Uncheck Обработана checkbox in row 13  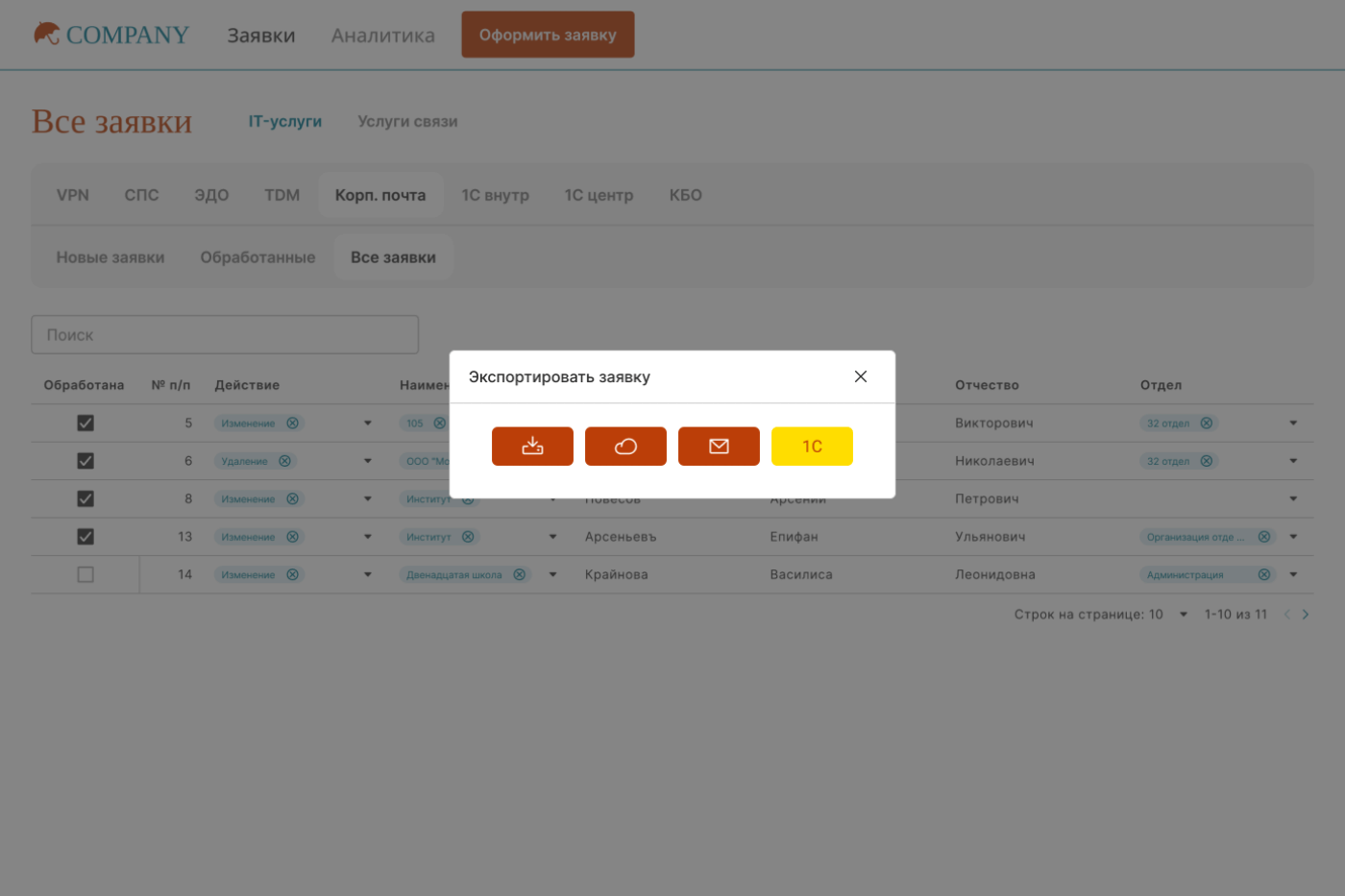86,537
